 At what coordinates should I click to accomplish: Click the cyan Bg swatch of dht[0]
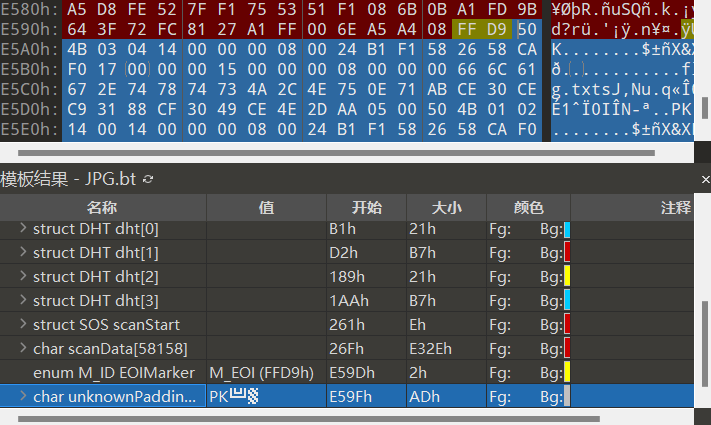(x=567, y=229)
